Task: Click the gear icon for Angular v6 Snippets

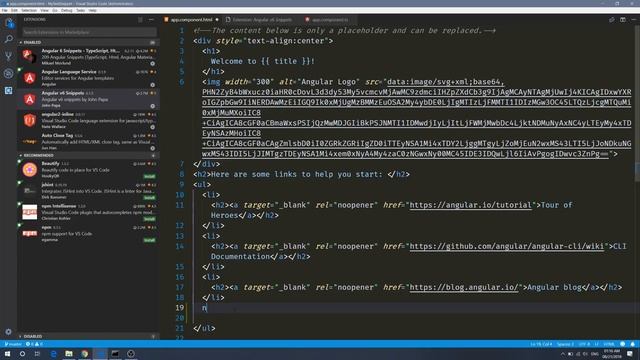Action: (x=153, y=106)
